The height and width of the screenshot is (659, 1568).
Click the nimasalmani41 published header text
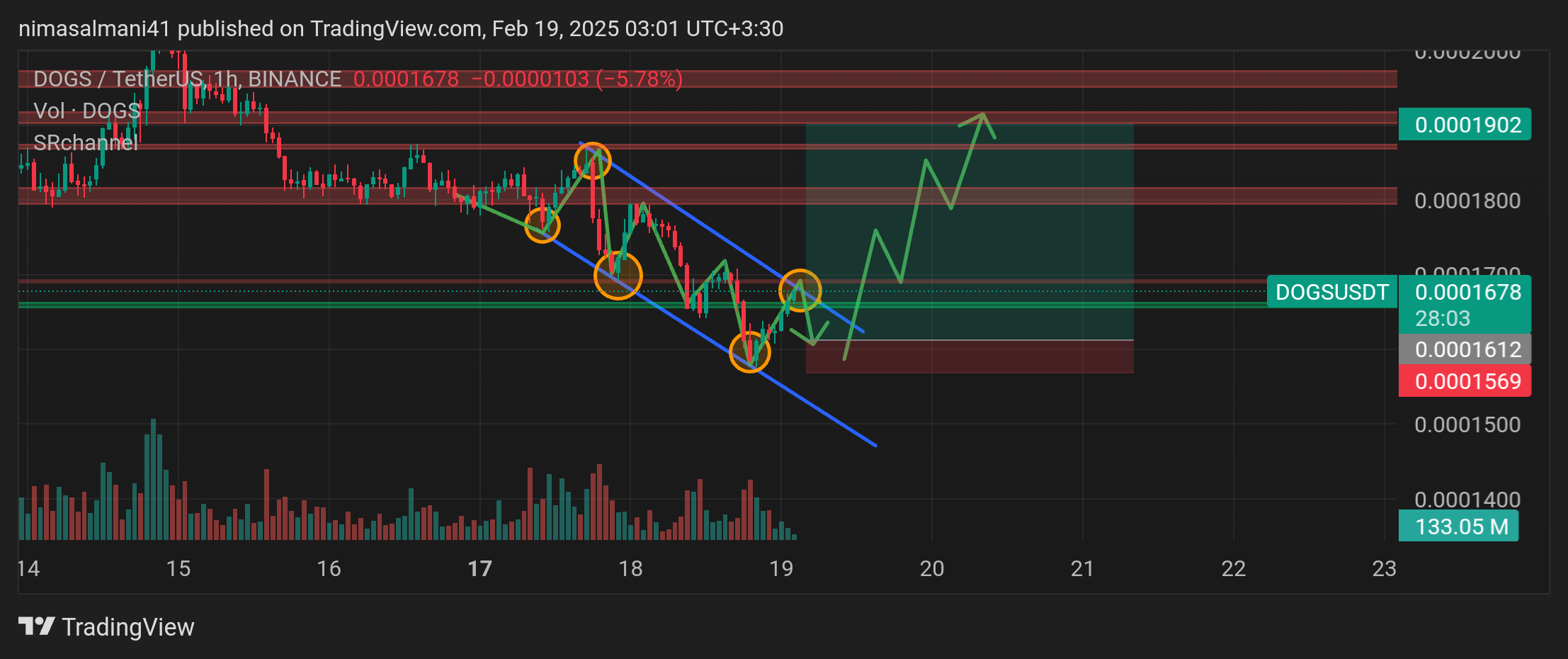(401, 28)
